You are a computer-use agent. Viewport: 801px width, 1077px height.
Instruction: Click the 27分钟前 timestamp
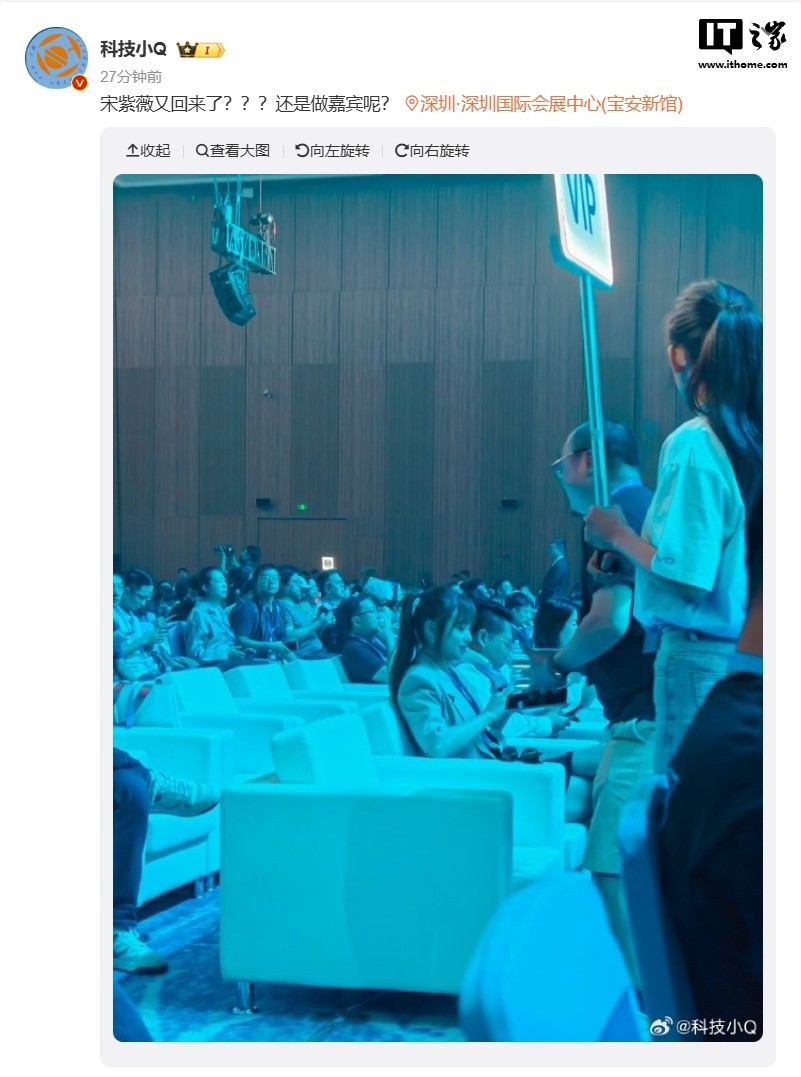[131, 76]
